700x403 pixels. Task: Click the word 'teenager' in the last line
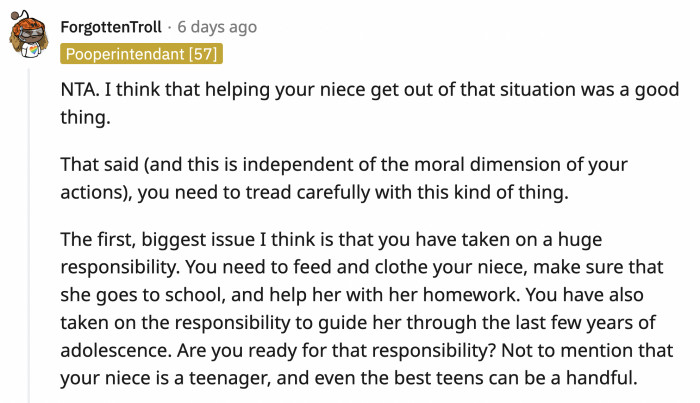click(x=229, y=379)
